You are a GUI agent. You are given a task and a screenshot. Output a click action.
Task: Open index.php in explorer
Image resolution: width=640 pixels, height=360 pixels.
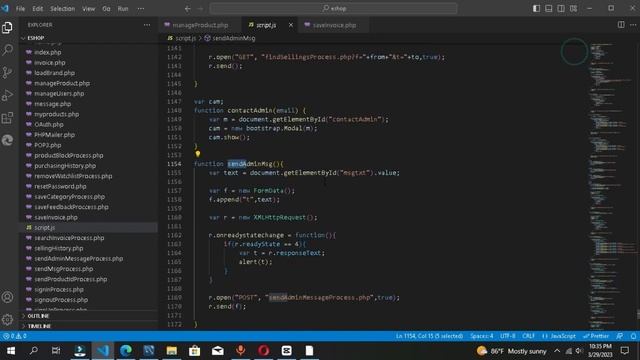[x=48, y=52]
